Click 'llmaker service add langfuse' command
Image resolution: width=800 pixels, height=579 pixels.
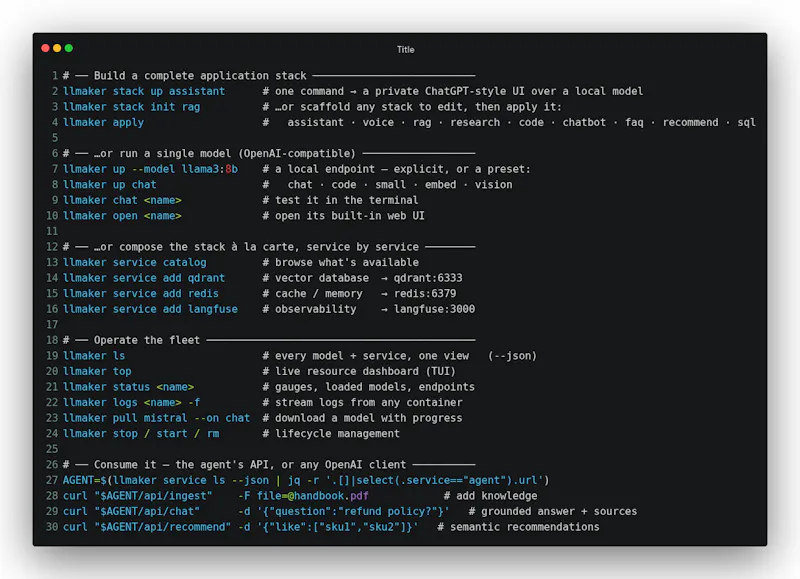[151, 309]
